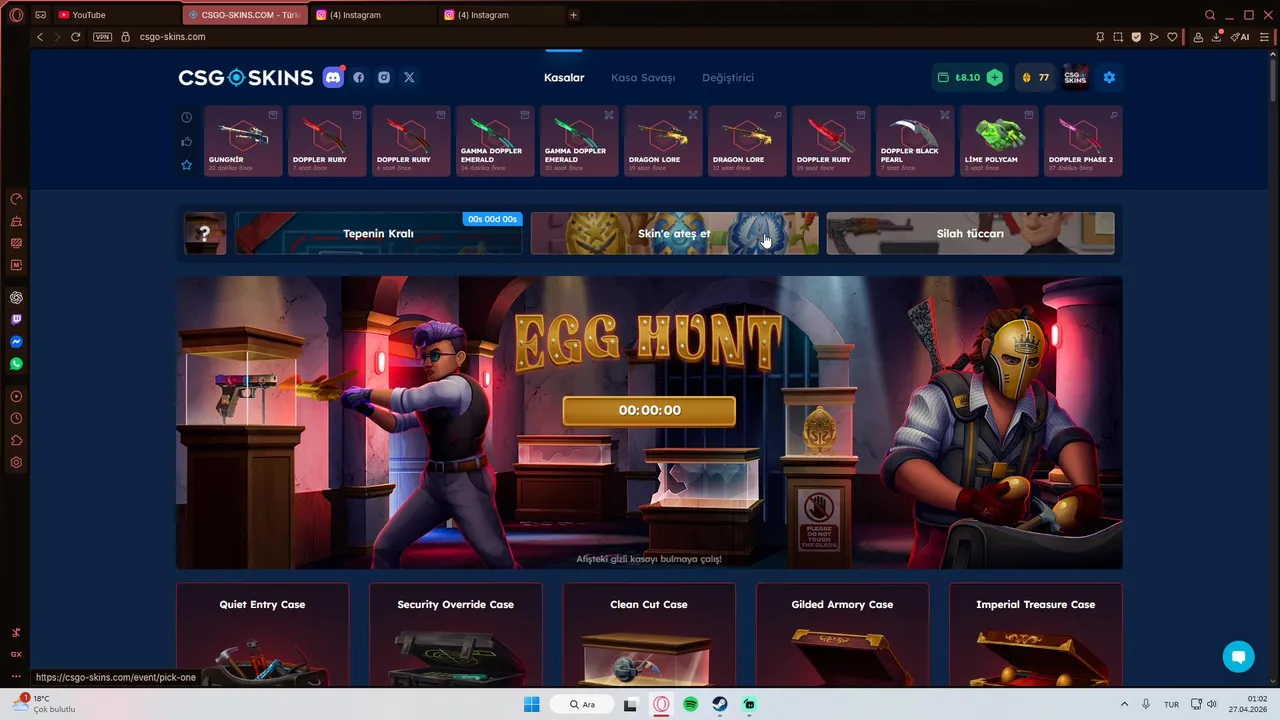Viewport: 1280px width, 720px height.
Task: Open the Easy setup menu icon
Action: click(x=1264, y=37)
